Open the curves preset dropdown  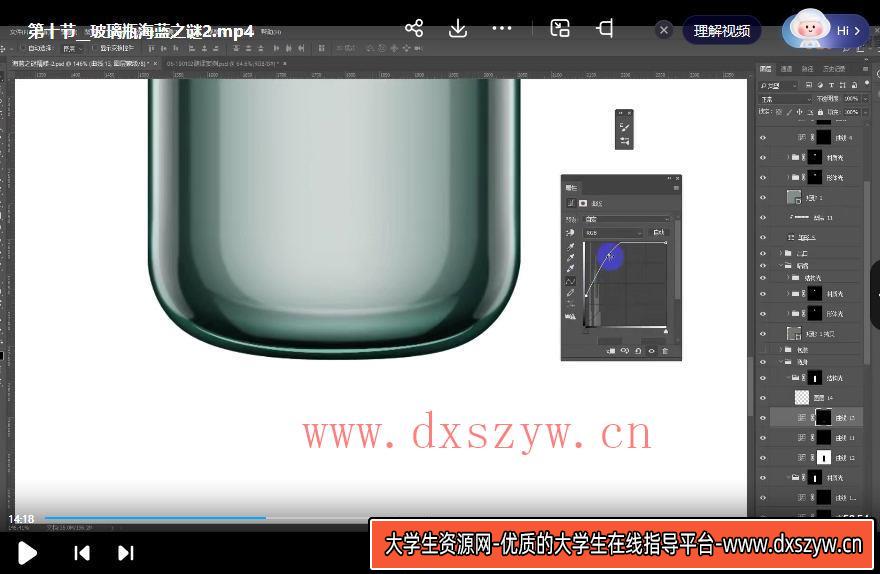(x=627, y=219)
